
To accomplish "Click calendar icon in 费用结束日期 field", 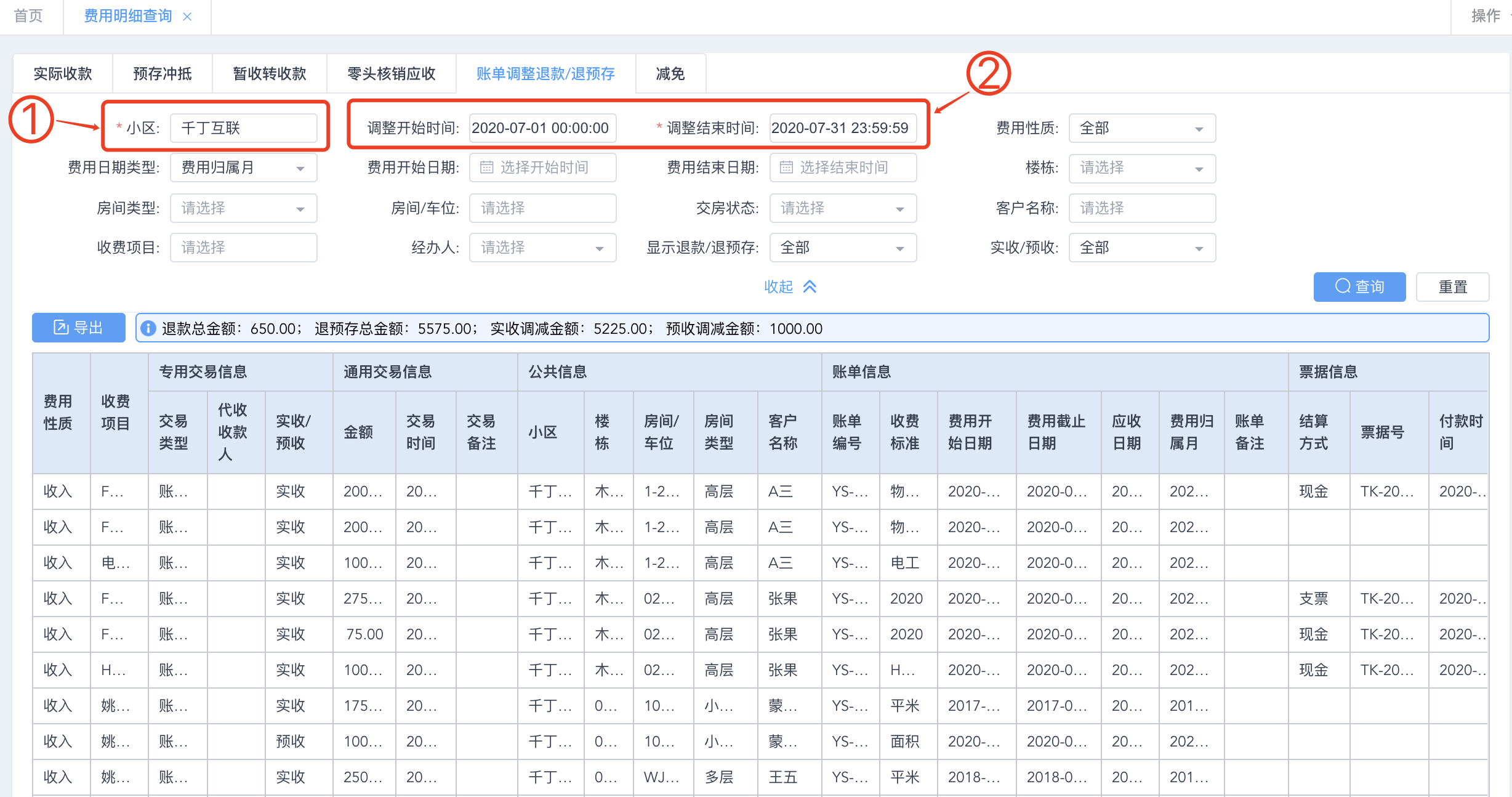I will [786, 168].
